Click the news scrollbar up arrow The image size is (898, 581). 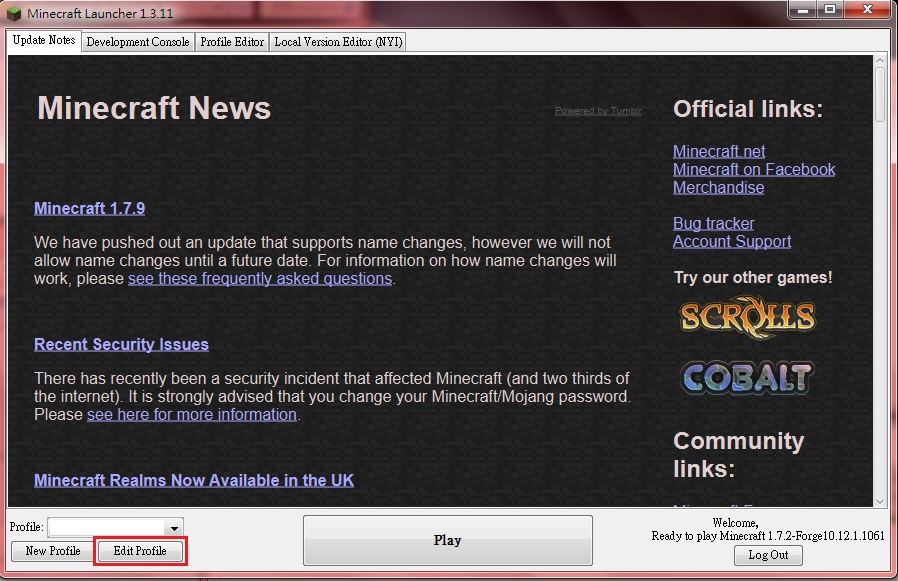pos(880,60)
